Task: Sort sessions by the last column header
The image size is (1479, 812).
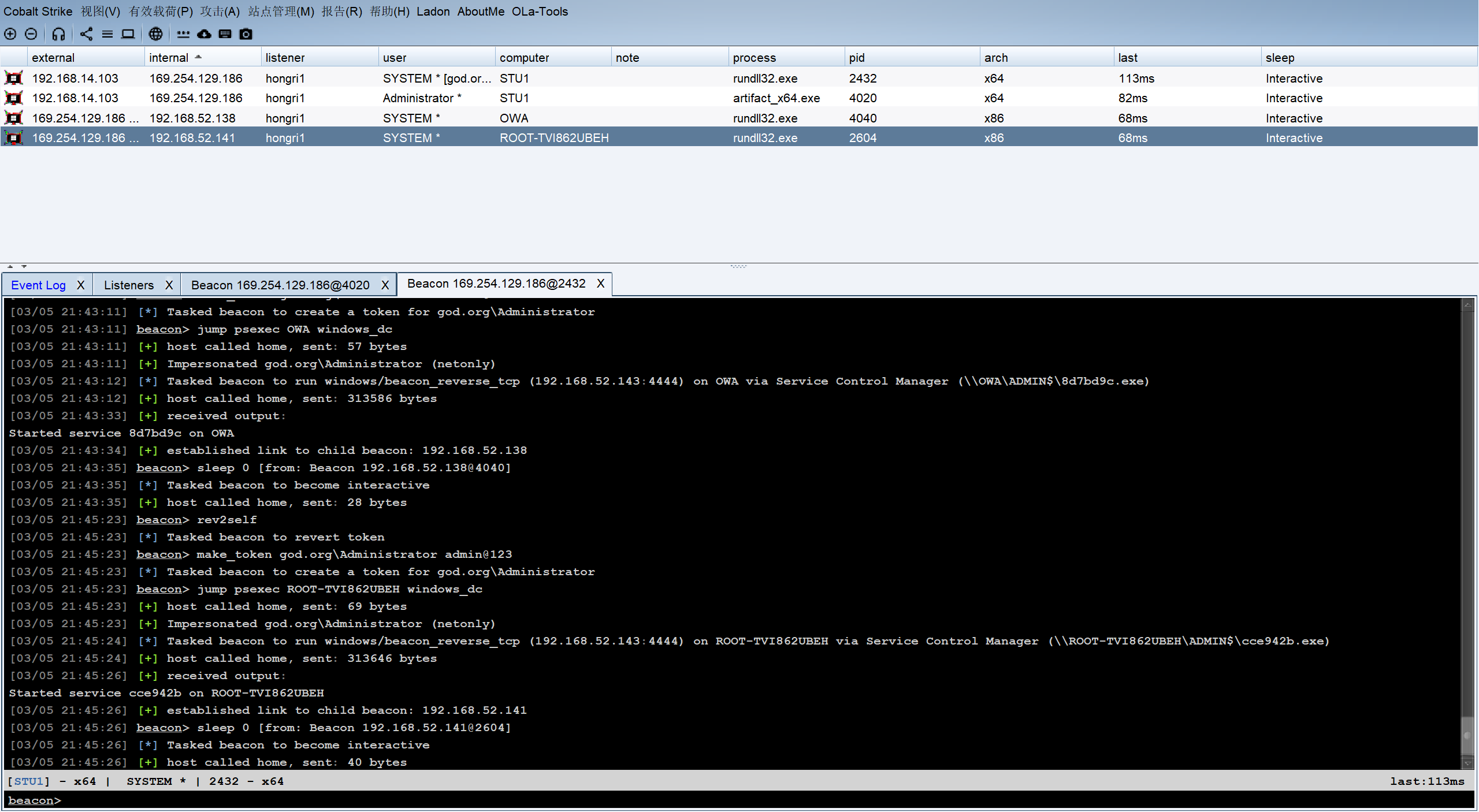Action: (1127, 58)
